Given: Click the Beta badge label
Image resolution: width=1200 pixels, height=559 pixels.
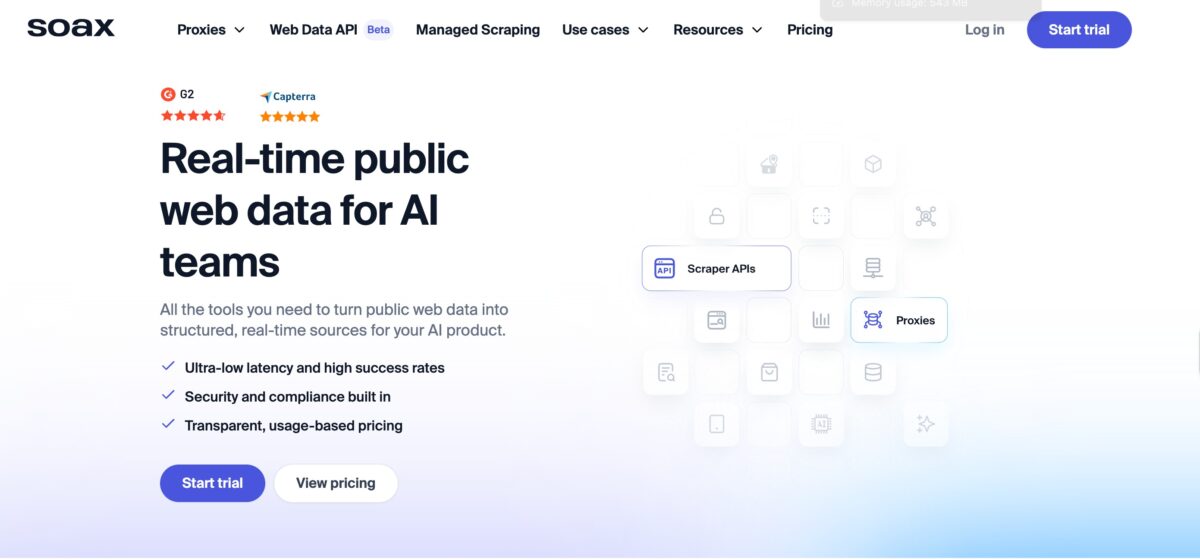Looking at the screenshot, I should tap(378, 30).
